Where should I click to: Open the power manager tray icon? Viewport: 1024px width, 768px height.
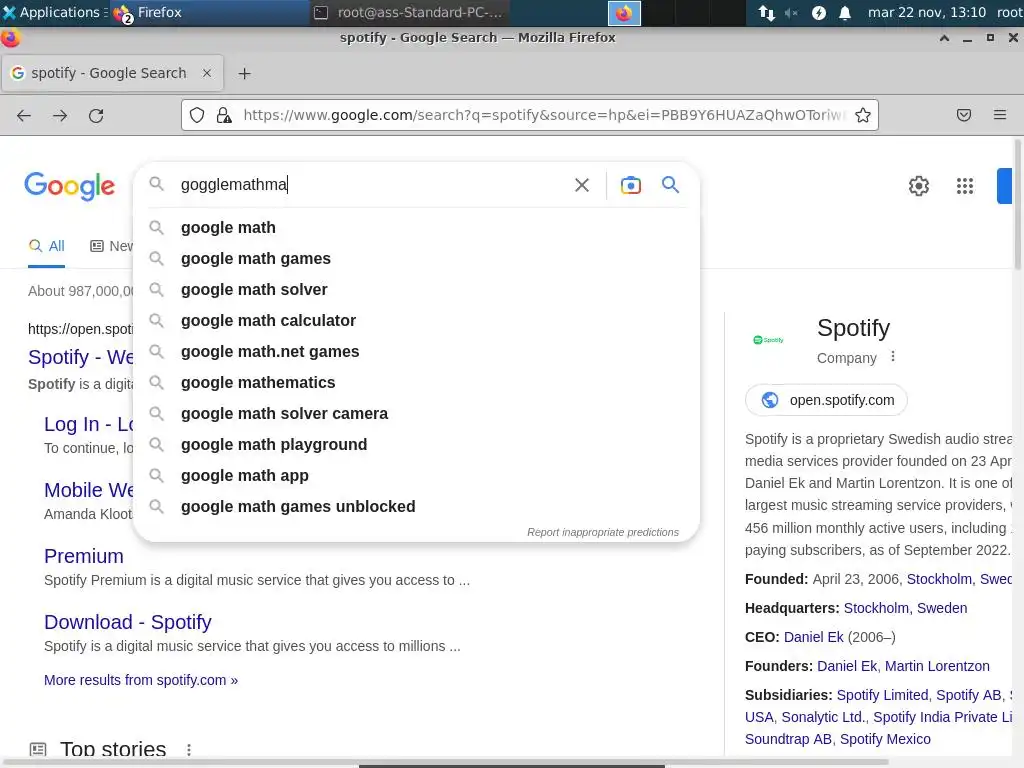[818, 13]
